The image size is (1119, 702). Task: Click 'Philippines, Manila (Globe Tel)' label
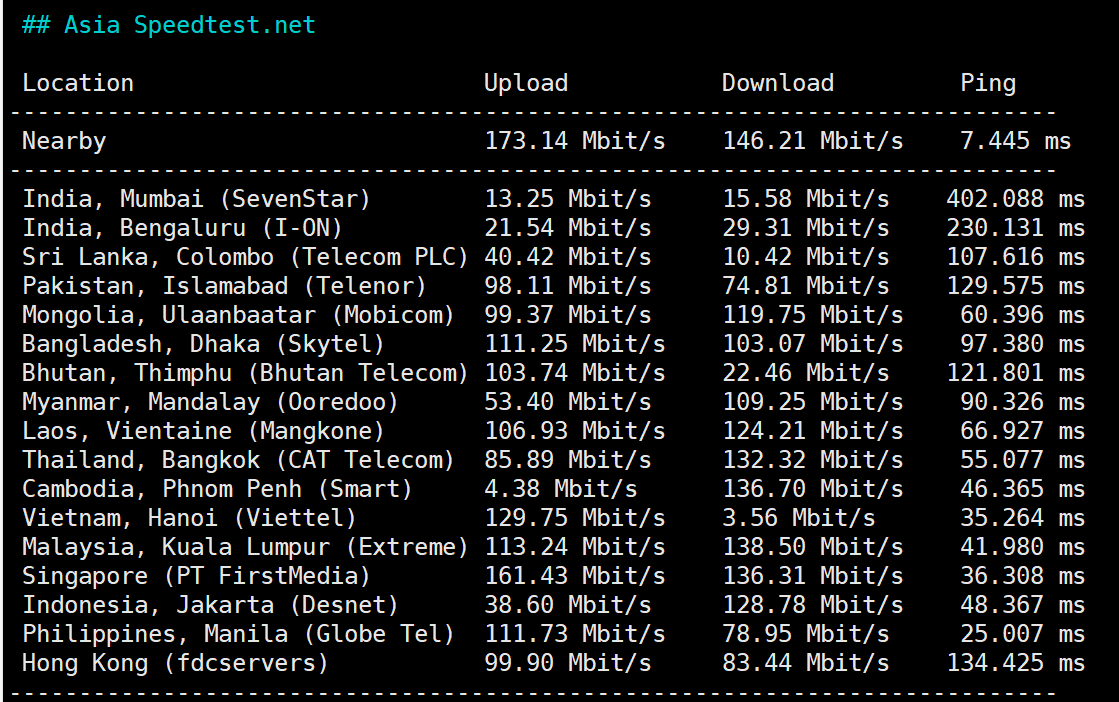click(x=238, y=634)
